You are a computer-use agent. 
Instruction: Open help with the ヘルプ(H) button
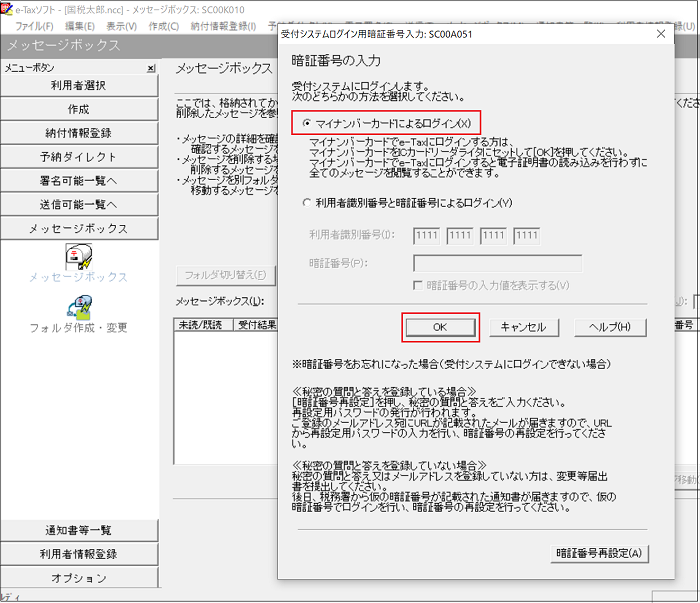609,327
